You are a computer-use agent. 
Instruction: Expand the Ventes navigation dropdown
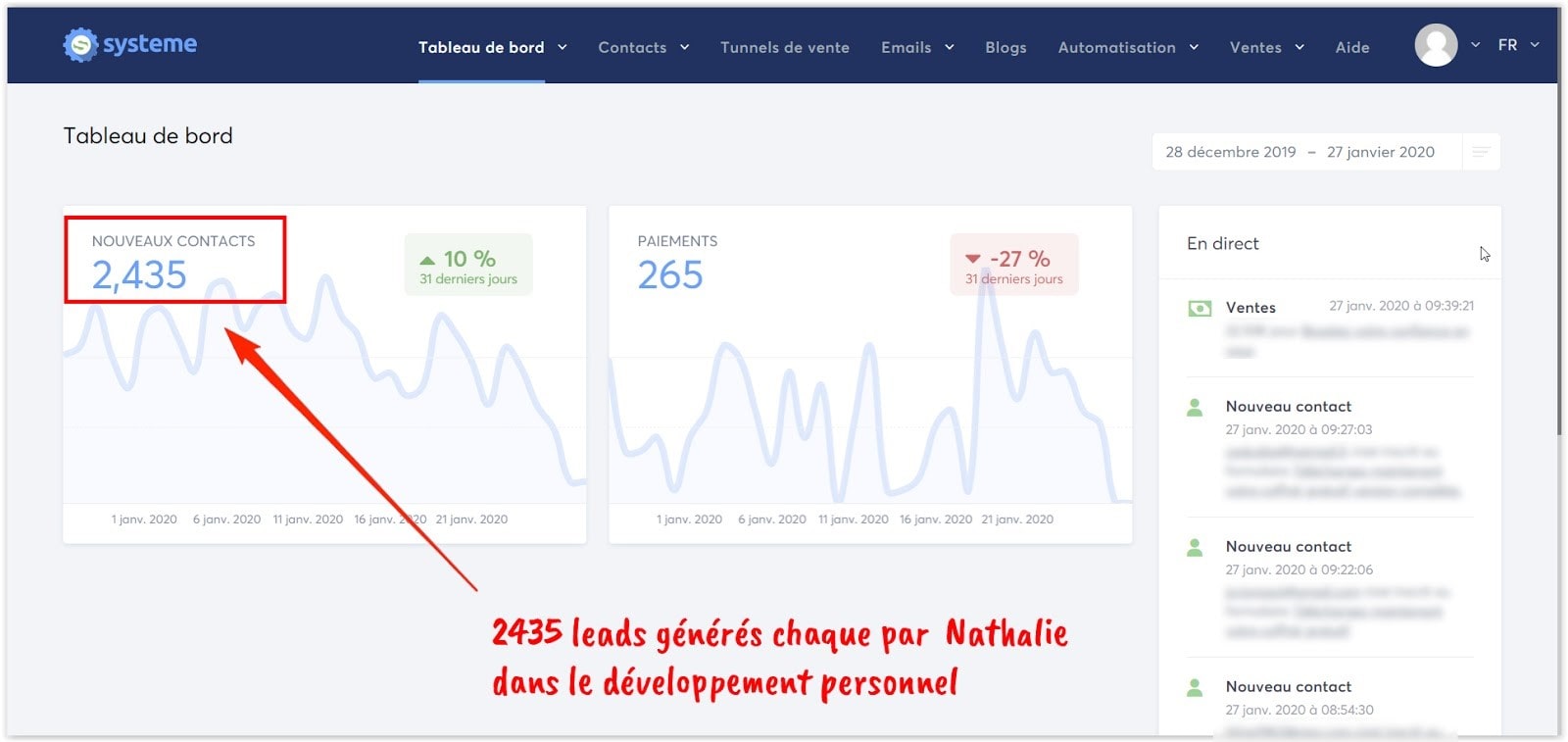pyautogui.click(x=1266, y=47)
